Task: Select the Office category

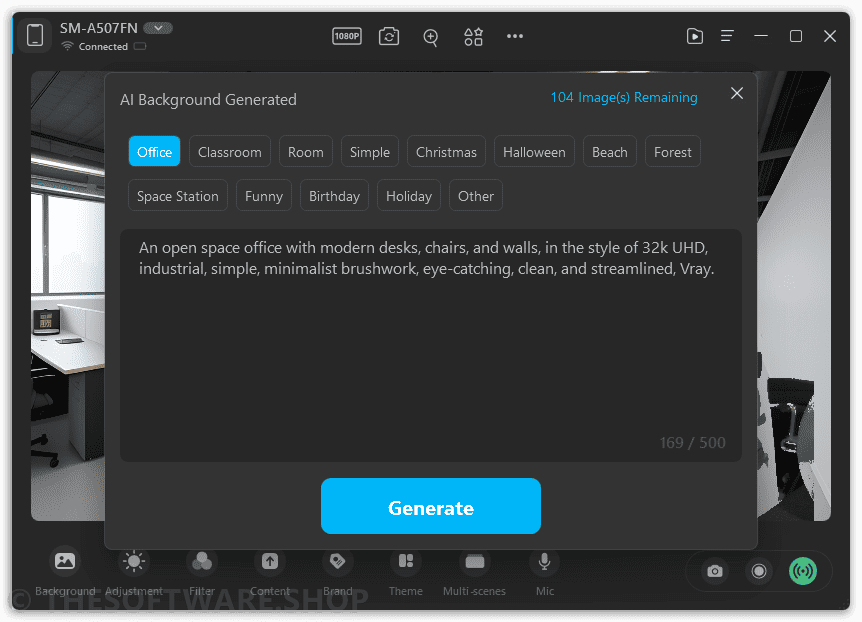Action: click(154, 152)
